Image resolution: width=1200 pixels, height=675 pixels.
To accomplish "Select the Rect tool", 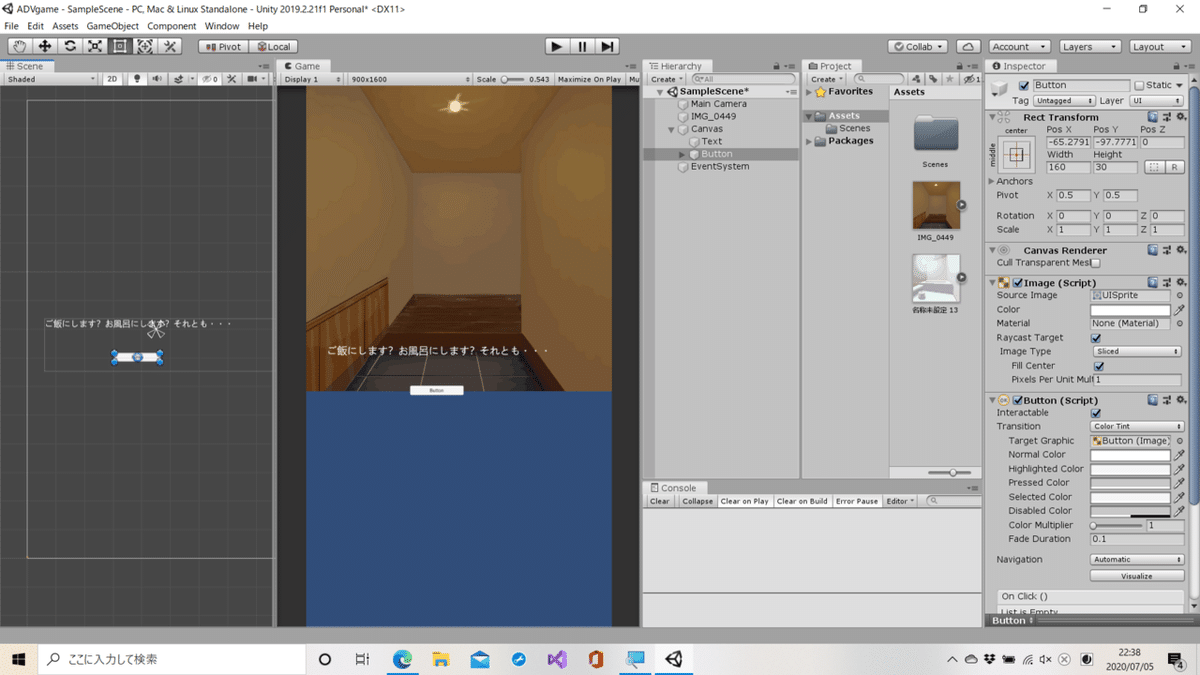I will click(120, 46).
